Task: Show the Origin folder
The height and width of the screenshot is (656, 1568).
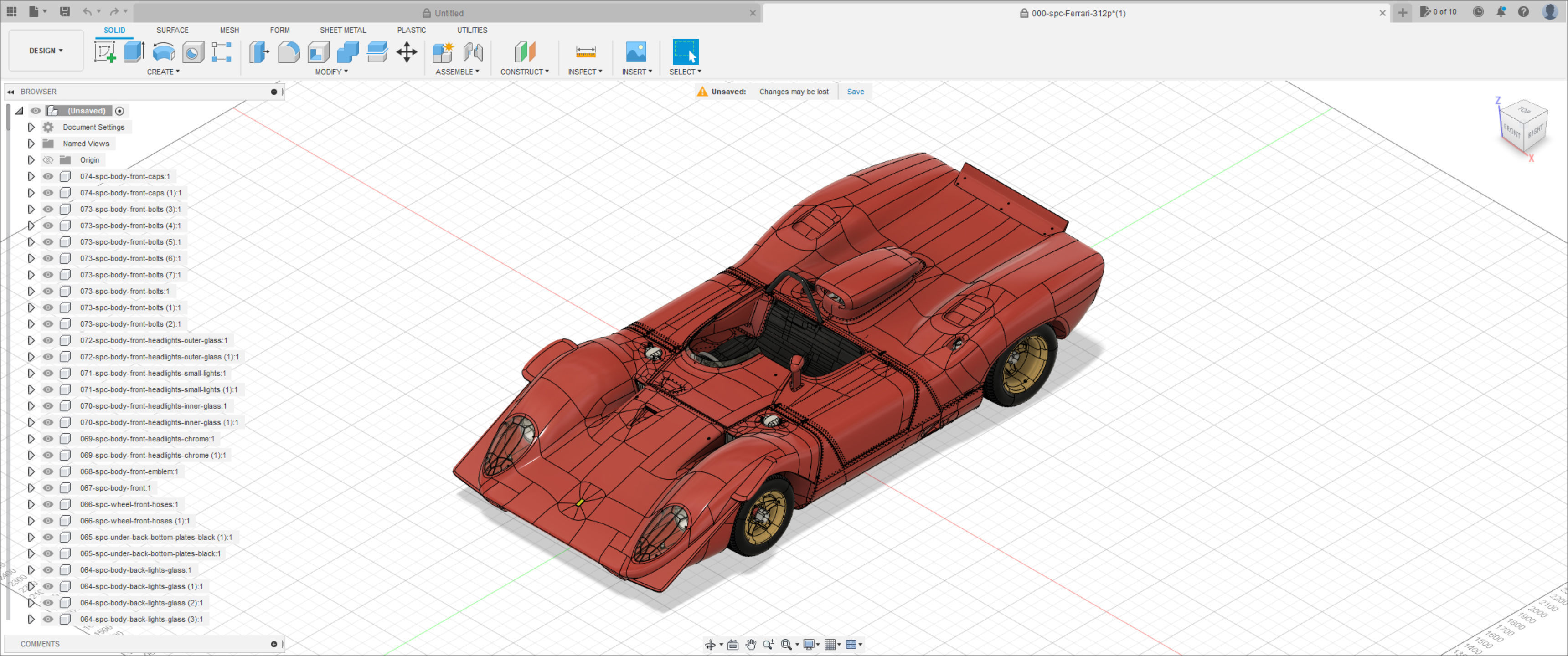Action: [48, 160]
